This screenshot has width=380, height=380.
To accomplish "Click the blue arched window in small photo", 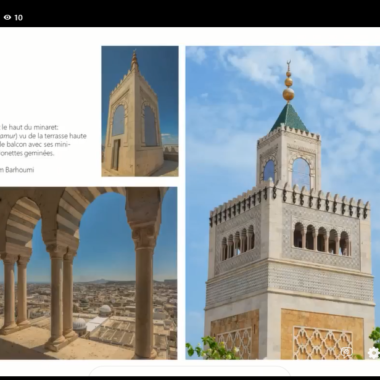I will coord(118,121).
